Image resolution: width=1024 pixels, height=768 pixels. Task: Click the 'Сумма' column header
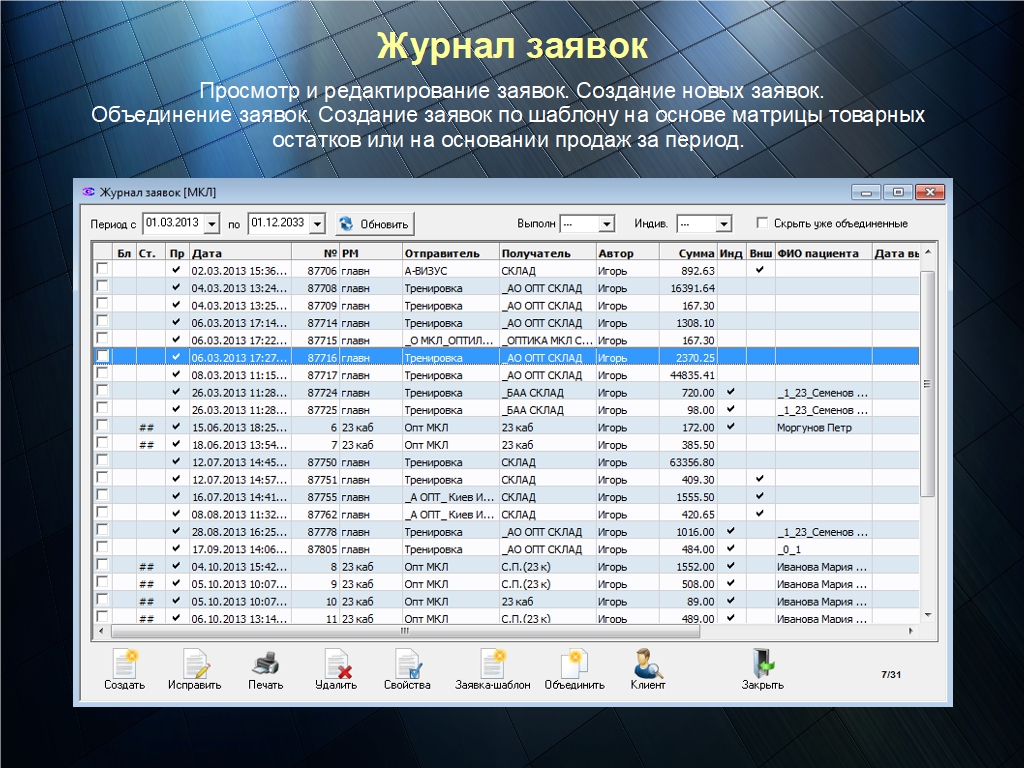pyautogui.click(x=690, y=253)
